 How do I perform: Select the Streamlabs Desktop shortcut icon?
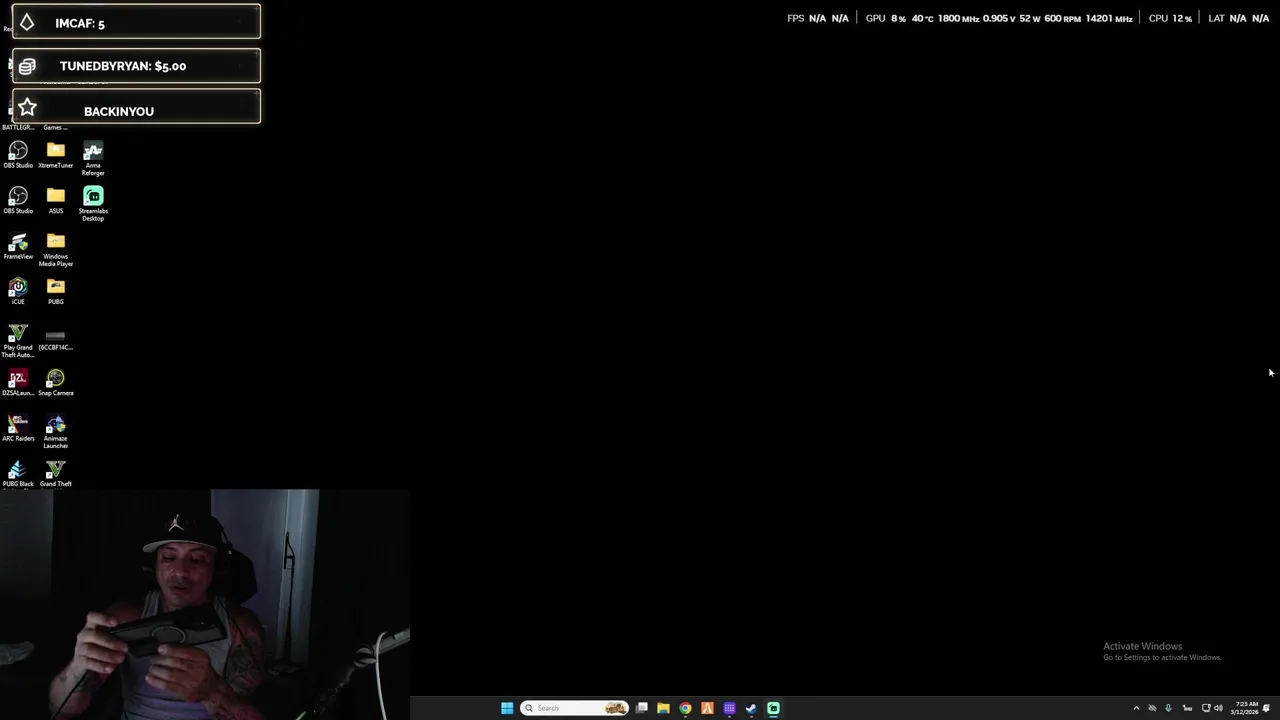pyautogui.click(x=93, y=203)
